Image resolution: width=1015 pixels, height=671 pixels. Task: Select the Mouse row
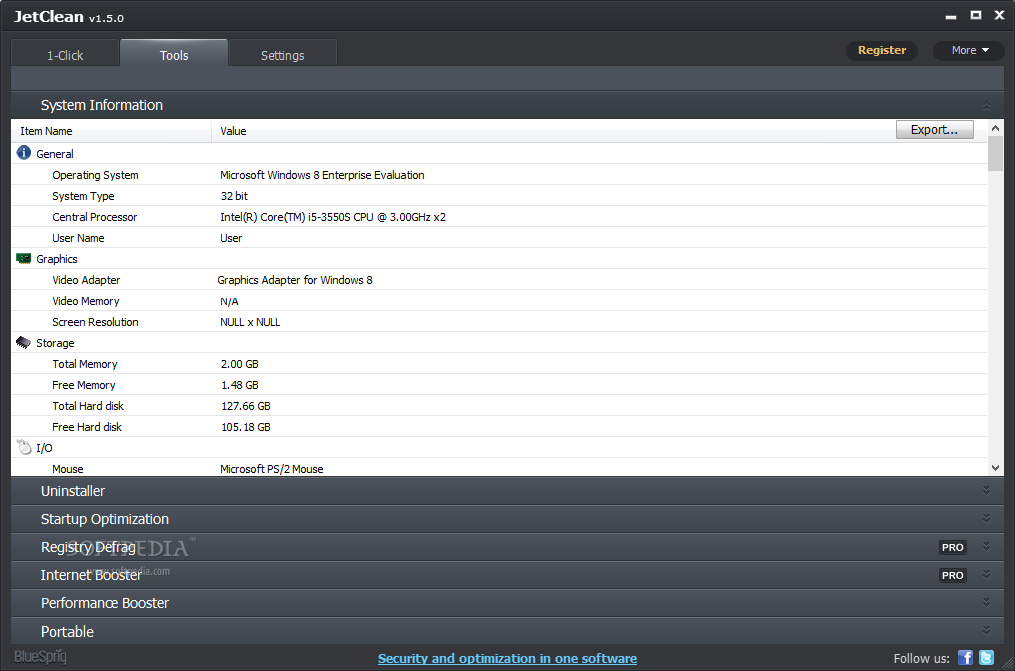click(x=499, y=467)
